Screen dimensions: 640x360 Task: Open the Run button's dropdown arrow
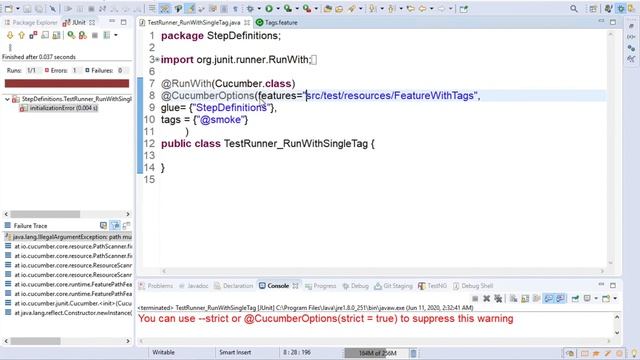(278, 9)
